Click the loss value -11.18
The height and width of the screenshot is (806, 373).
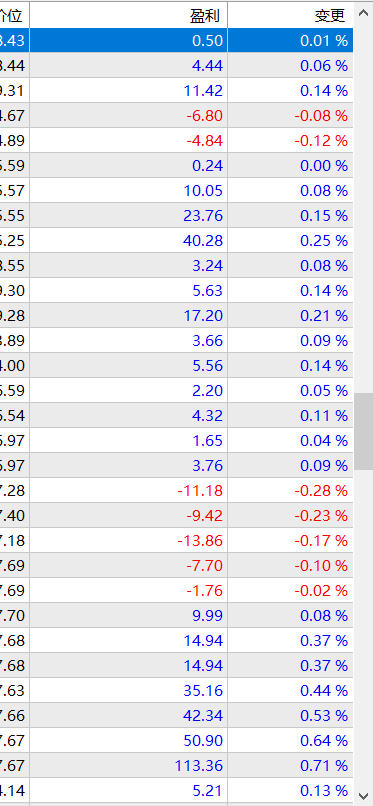pyautogui.click(x=200, y=491)
